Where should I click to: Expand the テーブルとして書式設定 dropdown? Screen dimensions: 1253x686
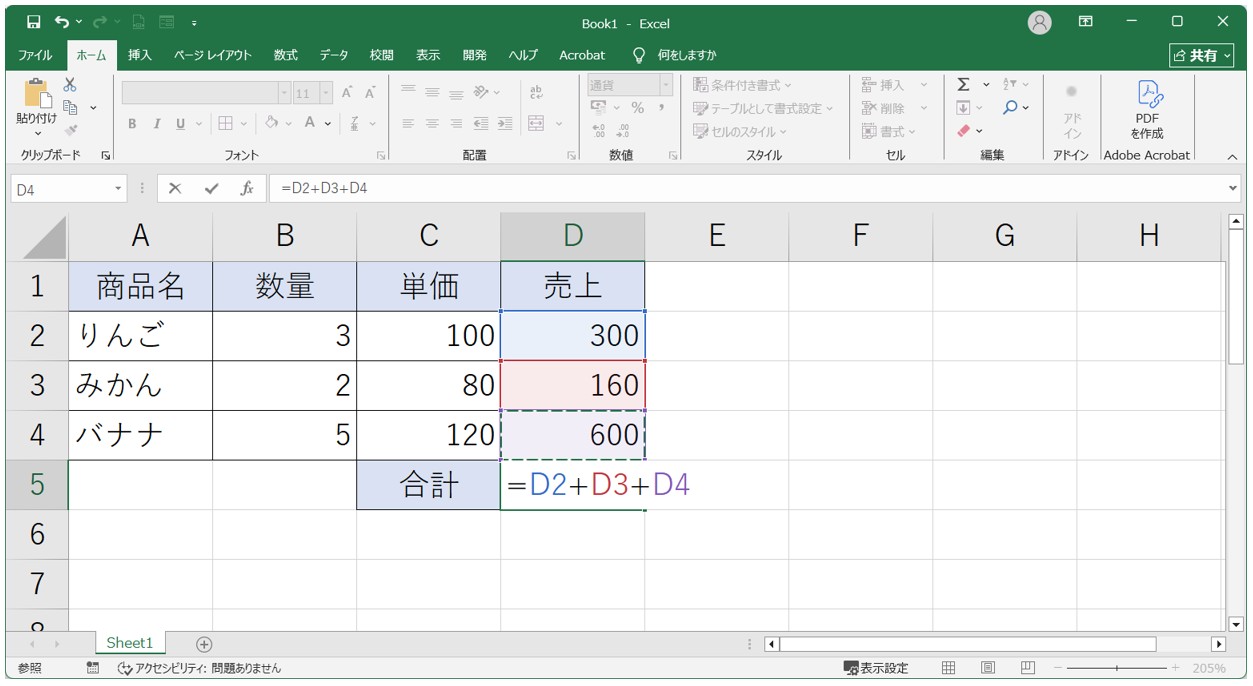point(828,108)
